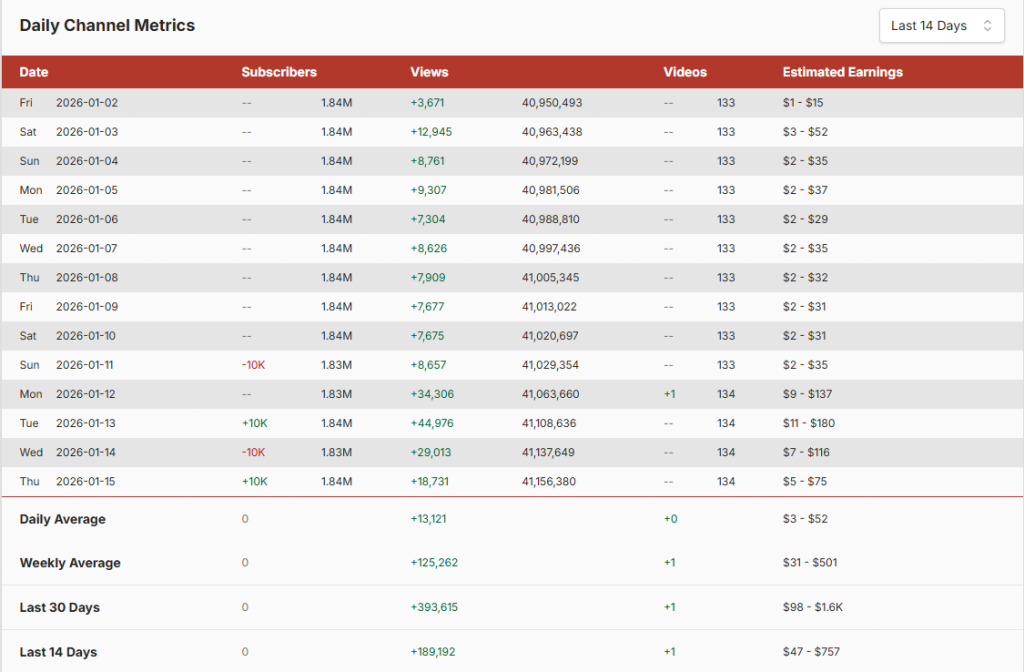This screenshot has width=1024, height=672.
Task: Select the Daily Average summary row label
Action: 62,519
